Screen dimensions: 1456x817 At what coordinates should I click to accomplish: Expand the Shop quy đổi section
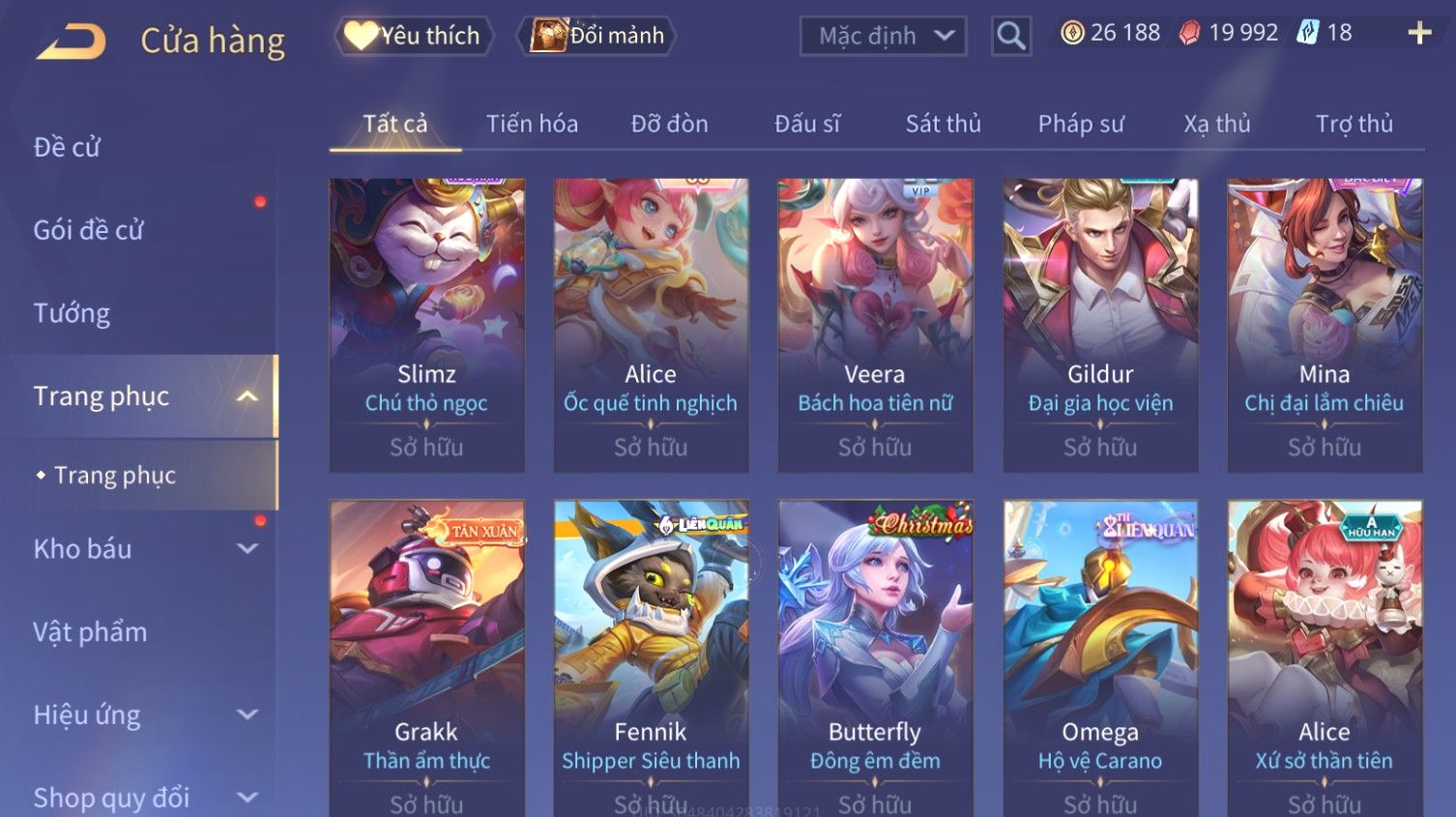(x=248, y=799)
